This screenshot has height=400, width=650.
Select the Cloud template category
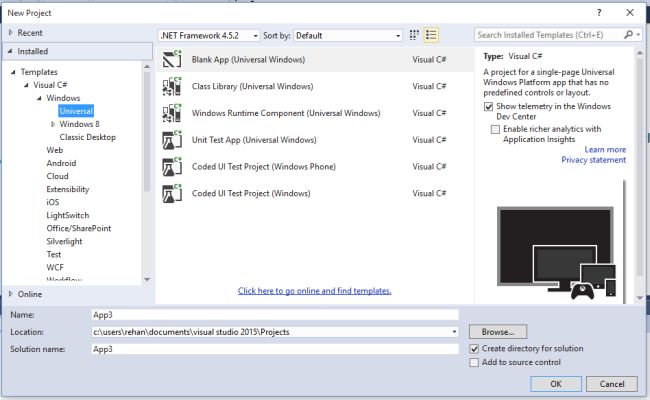[57, 176]
